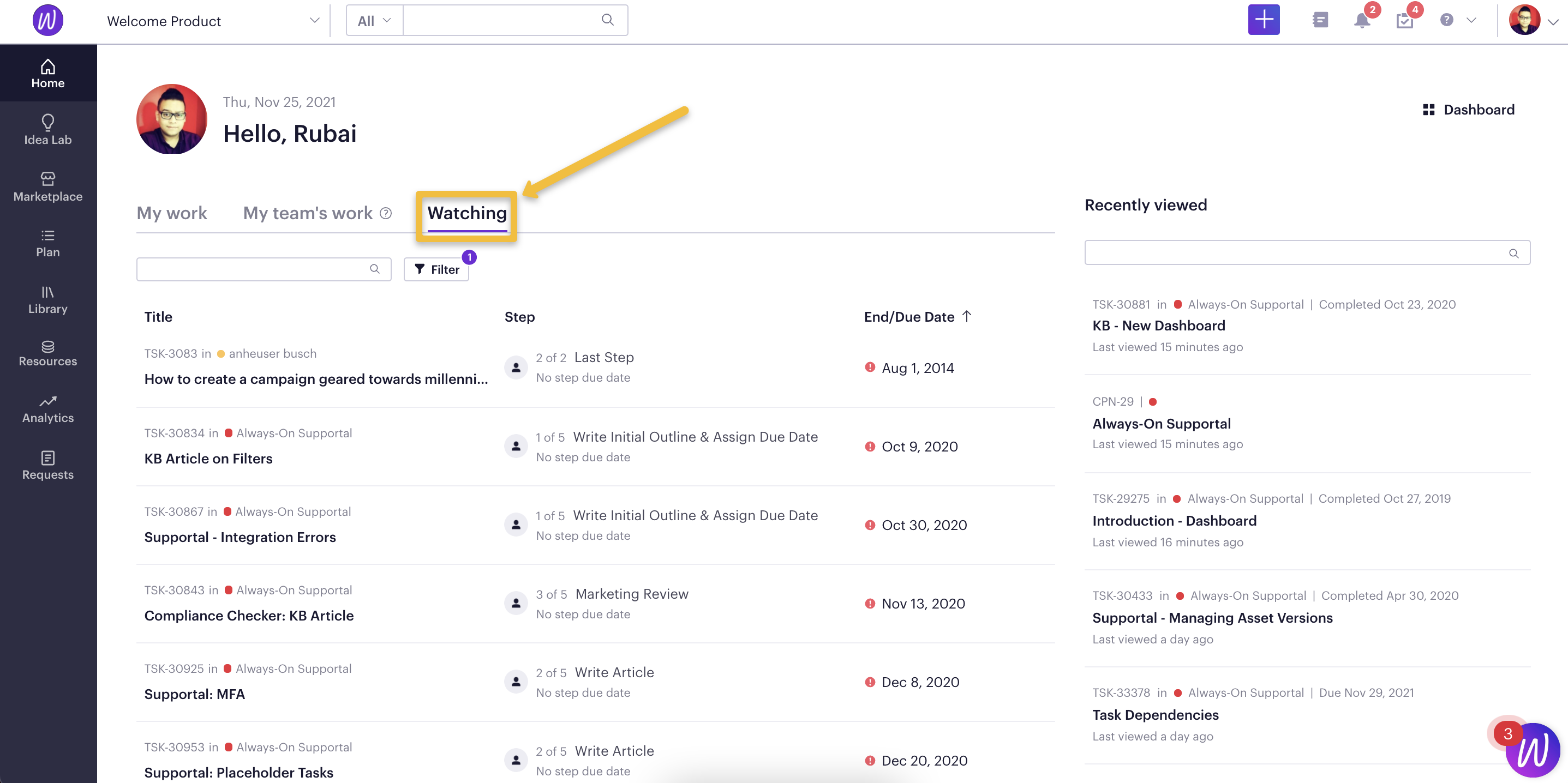Open the Home sidebar item
This screenshot has width=1568, height=783.
[x=48, y=74]
